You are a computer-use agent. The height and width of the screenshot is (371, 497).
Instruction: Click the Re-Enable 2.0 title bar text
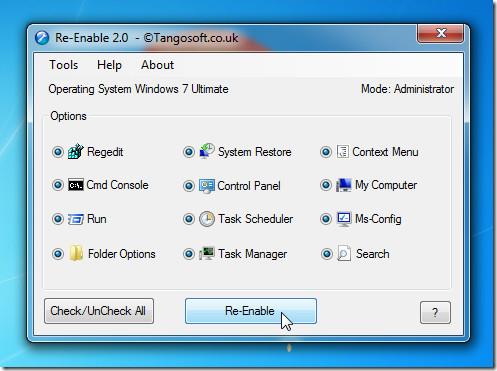[147, 38]
